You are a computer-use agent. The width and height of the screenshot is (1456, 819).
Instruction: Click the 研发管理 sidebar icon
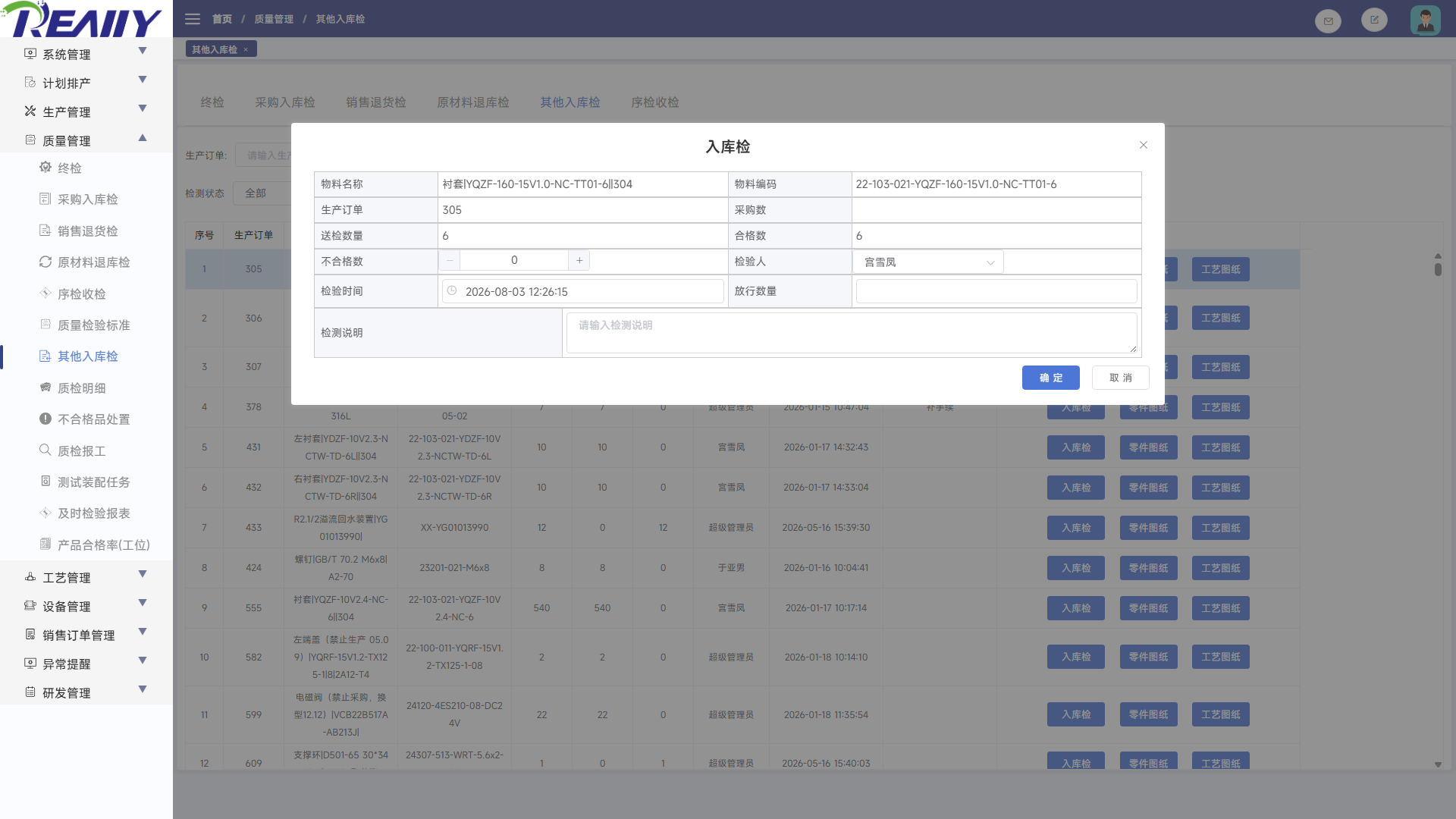click(30, 692)
